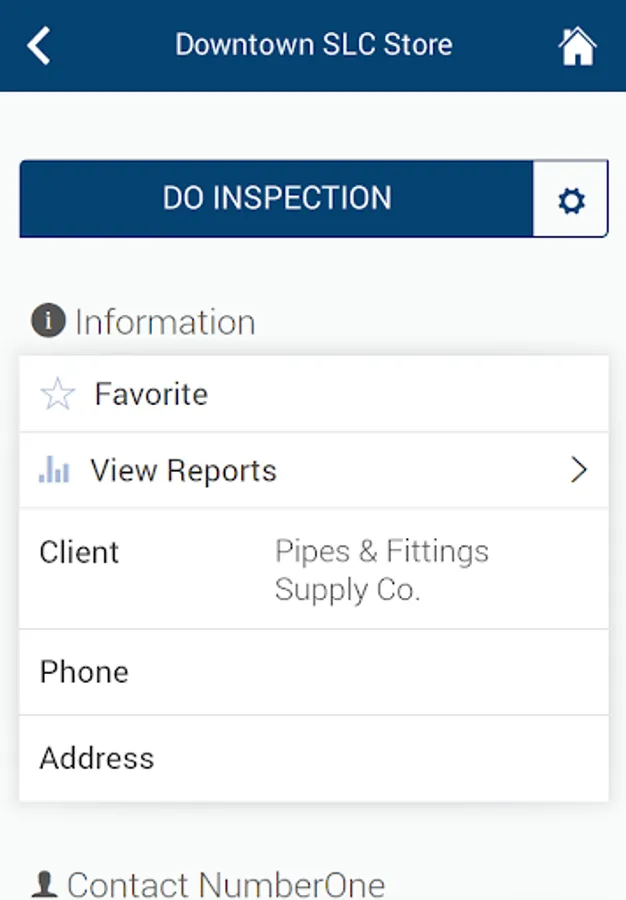
Task: Tap the Phone label
Action: click(84, 672)
